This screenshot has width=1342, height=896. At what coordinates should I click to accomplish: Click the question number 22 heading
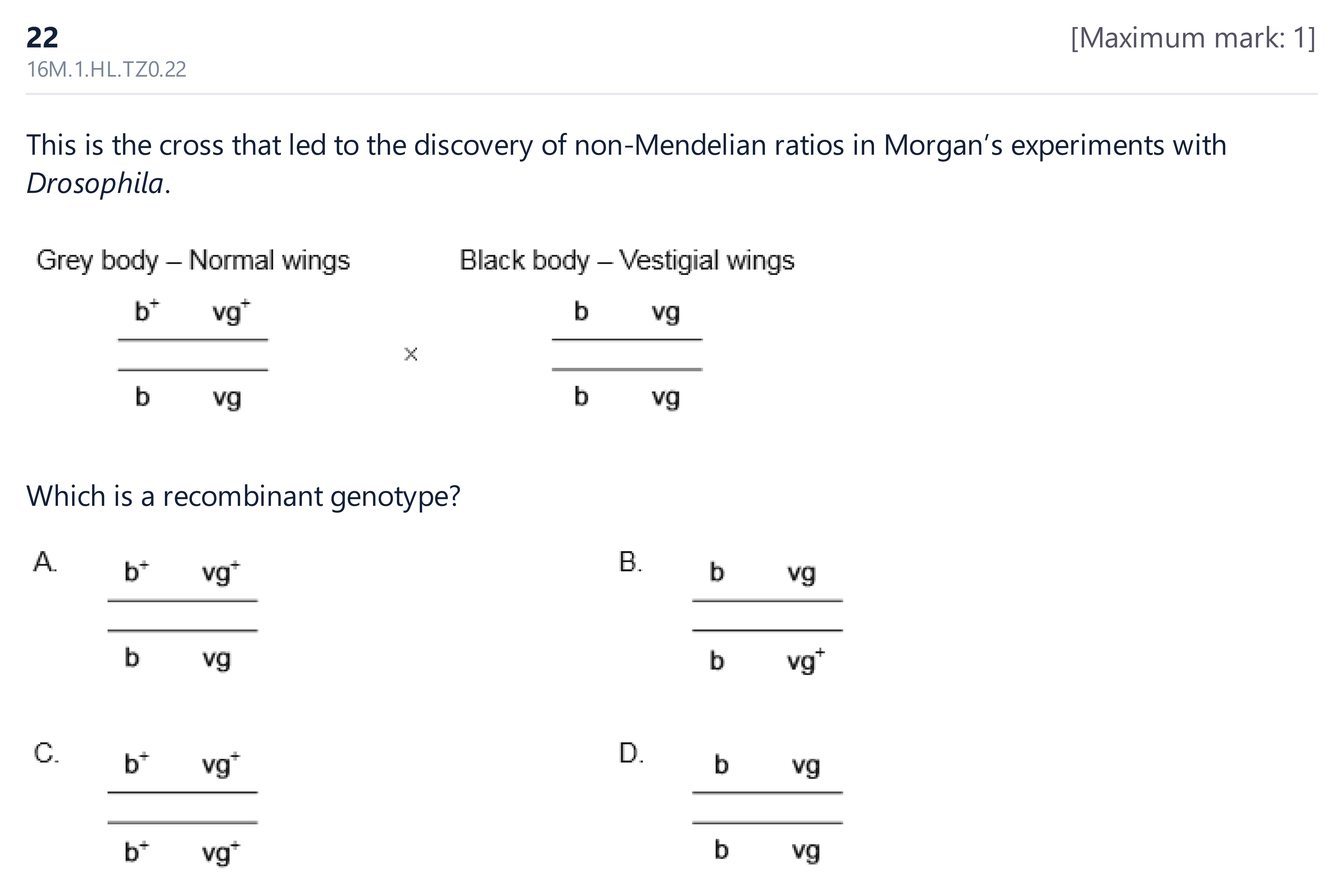[x=42, y=38]
